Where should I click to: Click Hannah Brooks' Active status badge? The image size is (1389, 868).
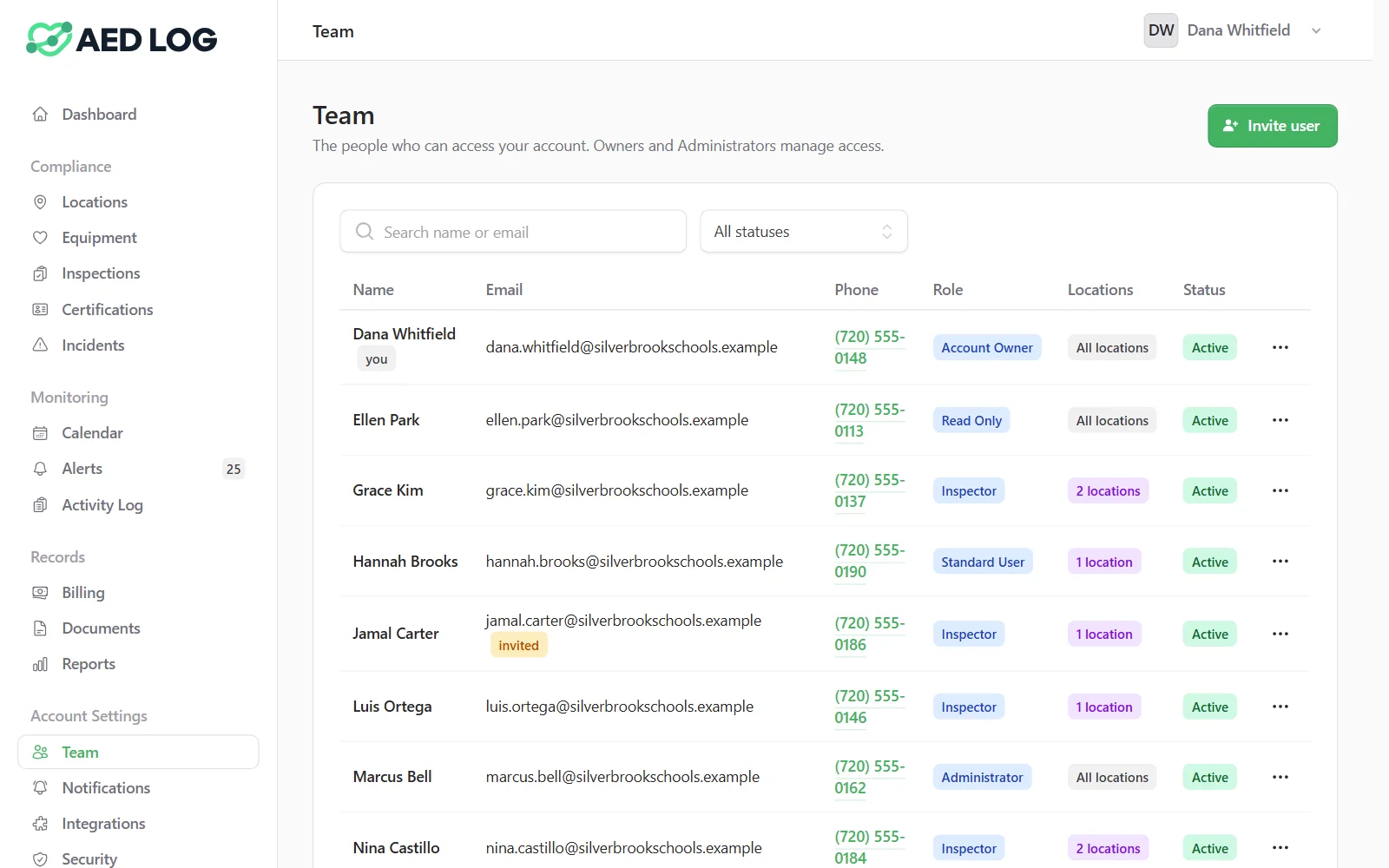[x=1210, y=562]
